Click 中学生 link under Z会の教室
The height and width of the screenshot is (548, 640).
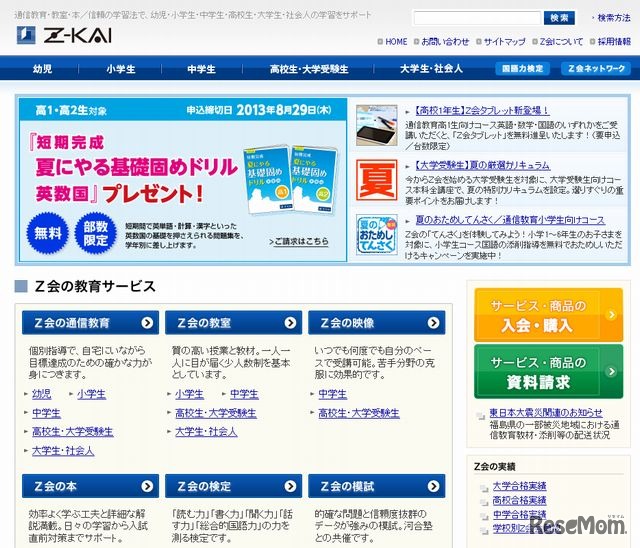(244, 394)
